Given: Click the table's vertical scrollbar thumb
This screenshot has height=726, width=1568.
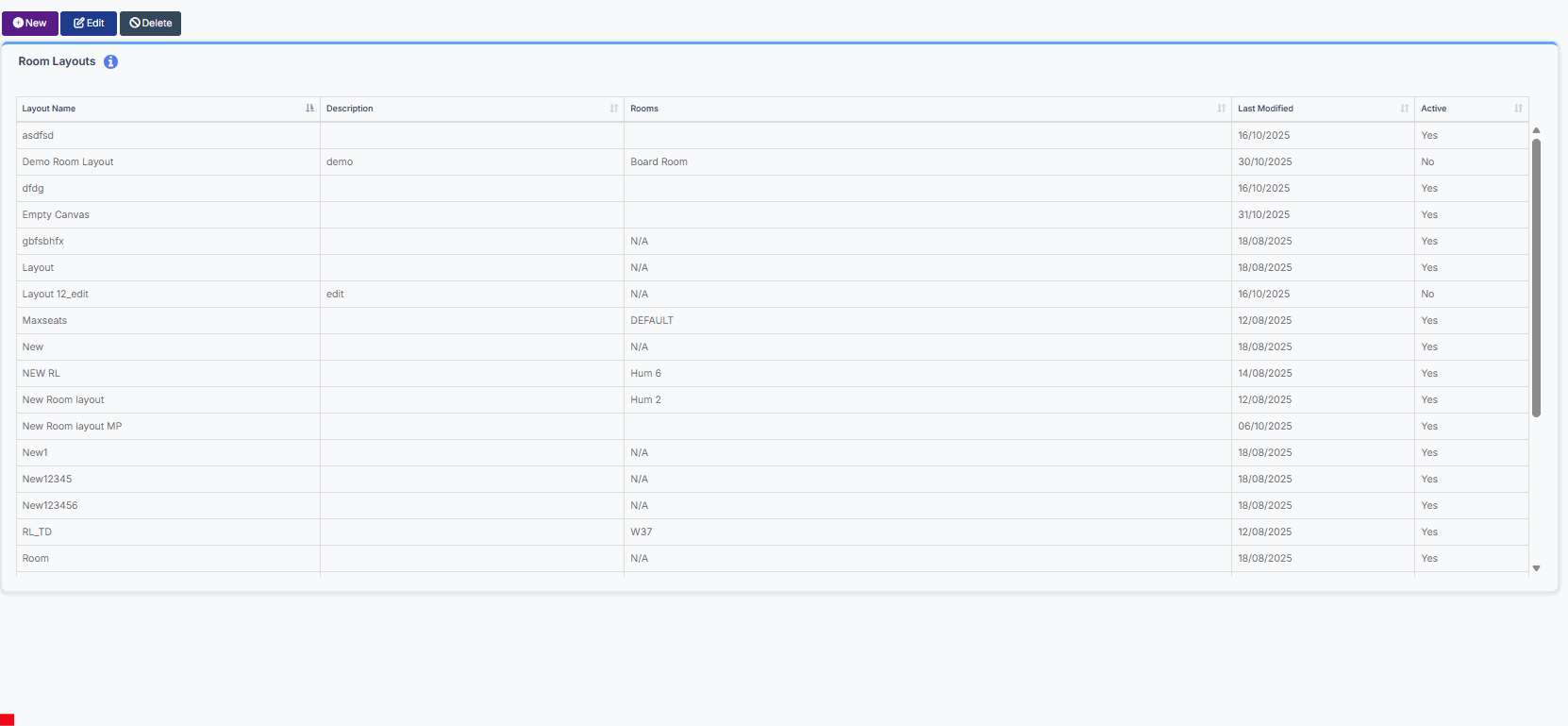Looking at the screenshot, I should [x=1536, y=278].
